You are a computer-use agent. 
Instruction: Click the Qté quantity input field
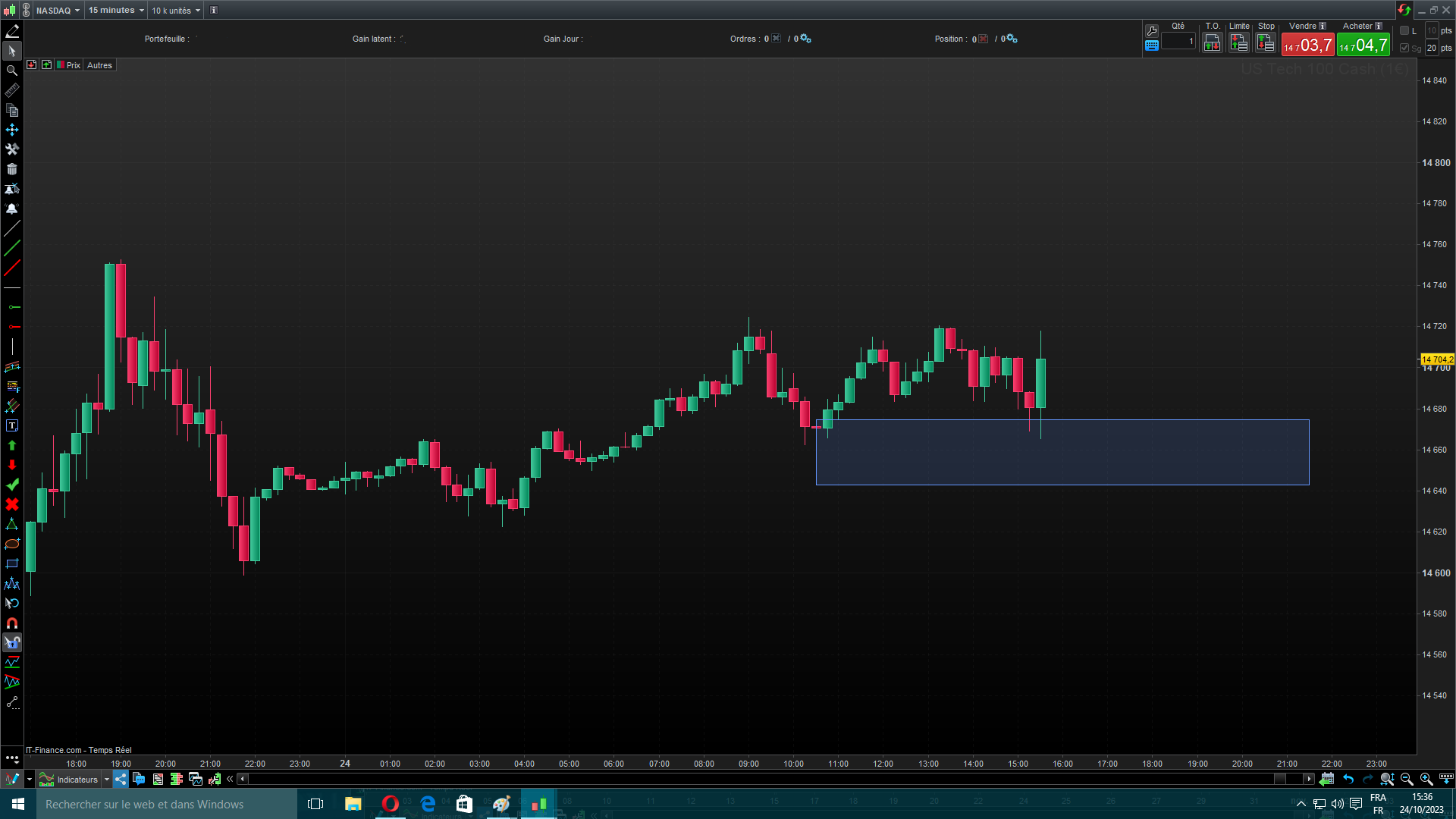click(x=1178, y=42)
